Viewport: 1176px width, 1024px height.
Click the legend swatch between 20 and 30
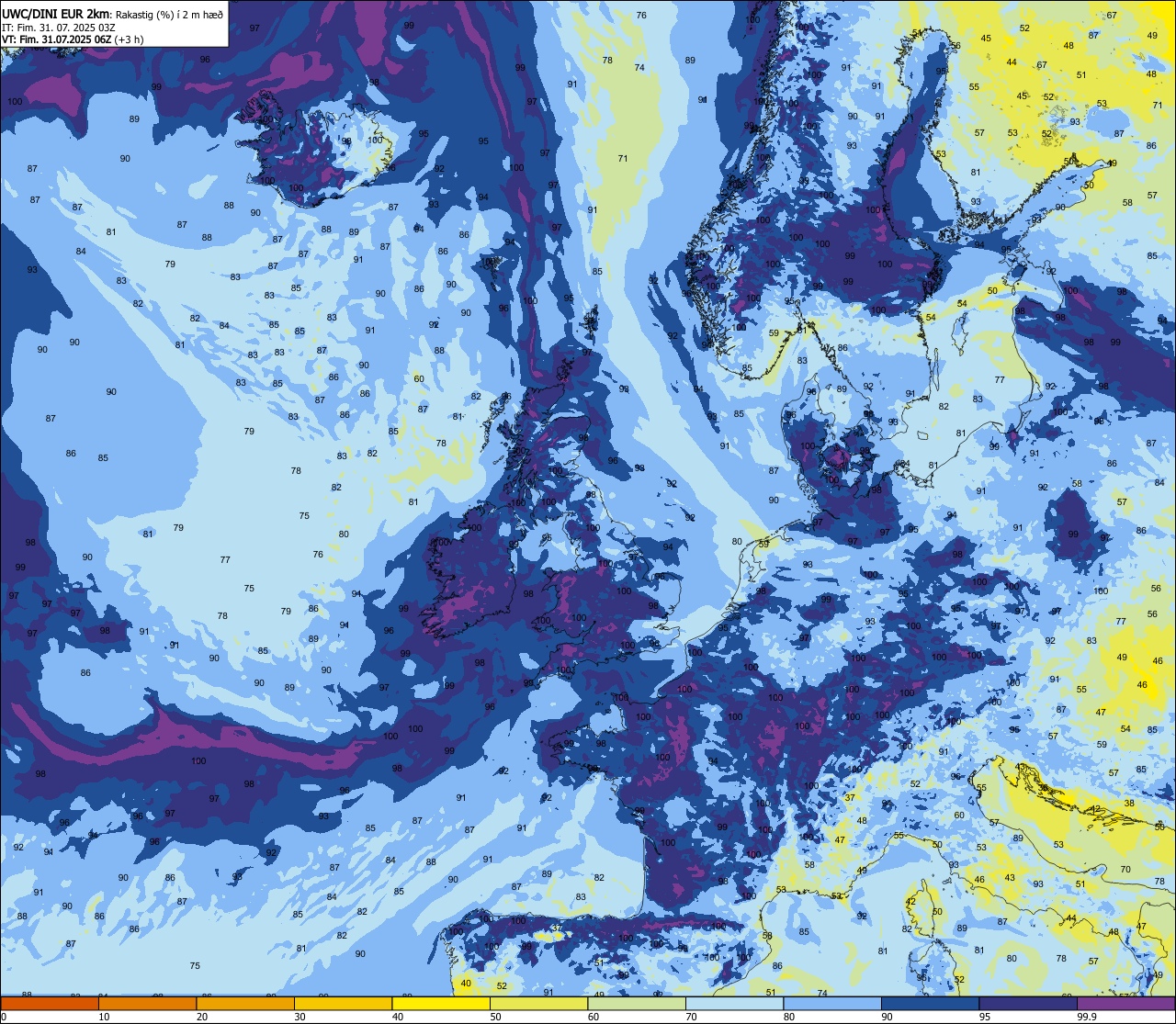click(245, 1003)
